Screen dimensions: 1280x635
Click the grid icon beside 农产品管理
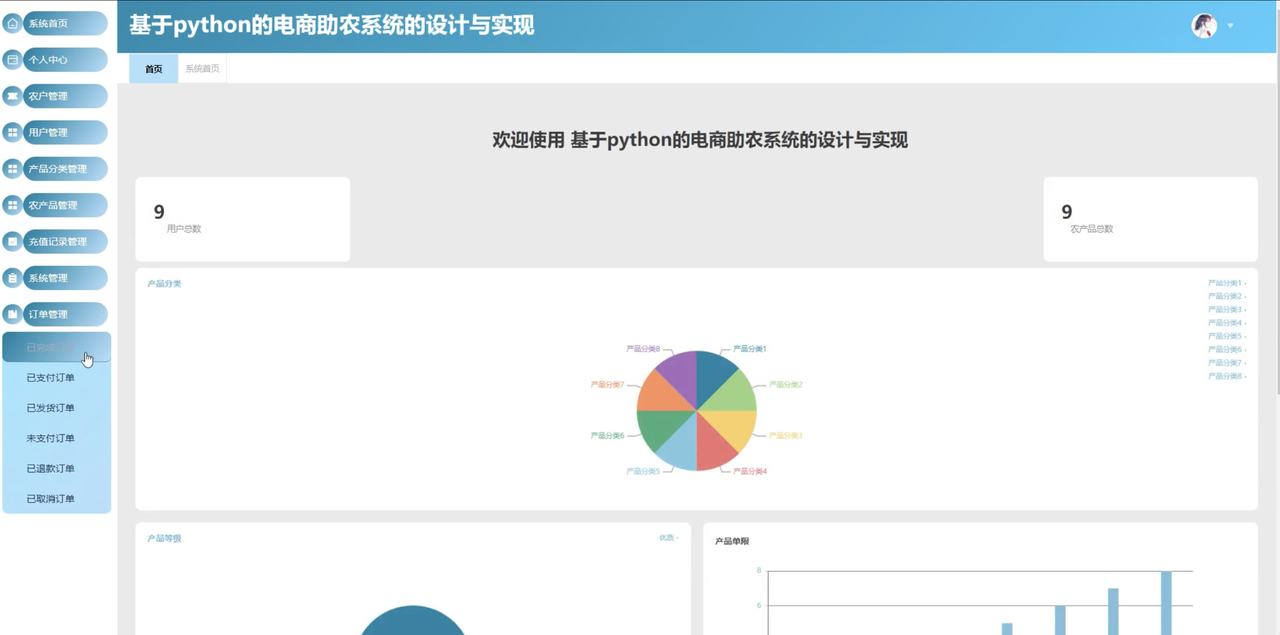(13, 205)
